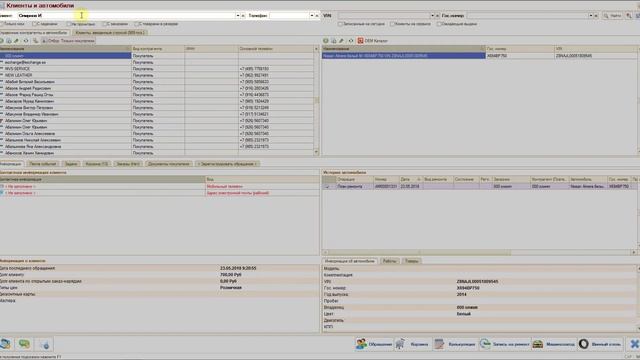
Task: Switch to the Заказы tab
Action: (128, 164)
